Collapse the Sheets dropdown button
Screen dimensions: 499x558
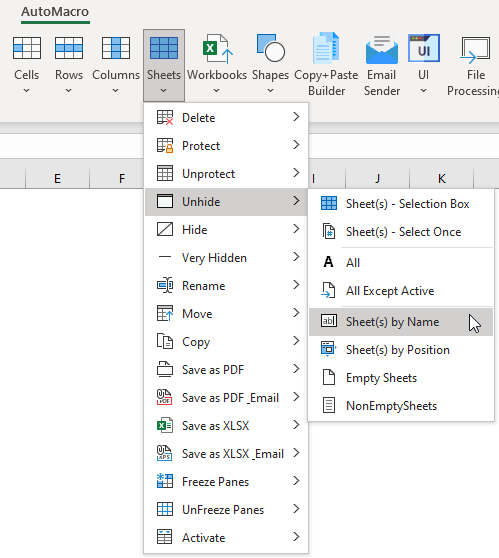pyautogui.click(x=164, y=65)
